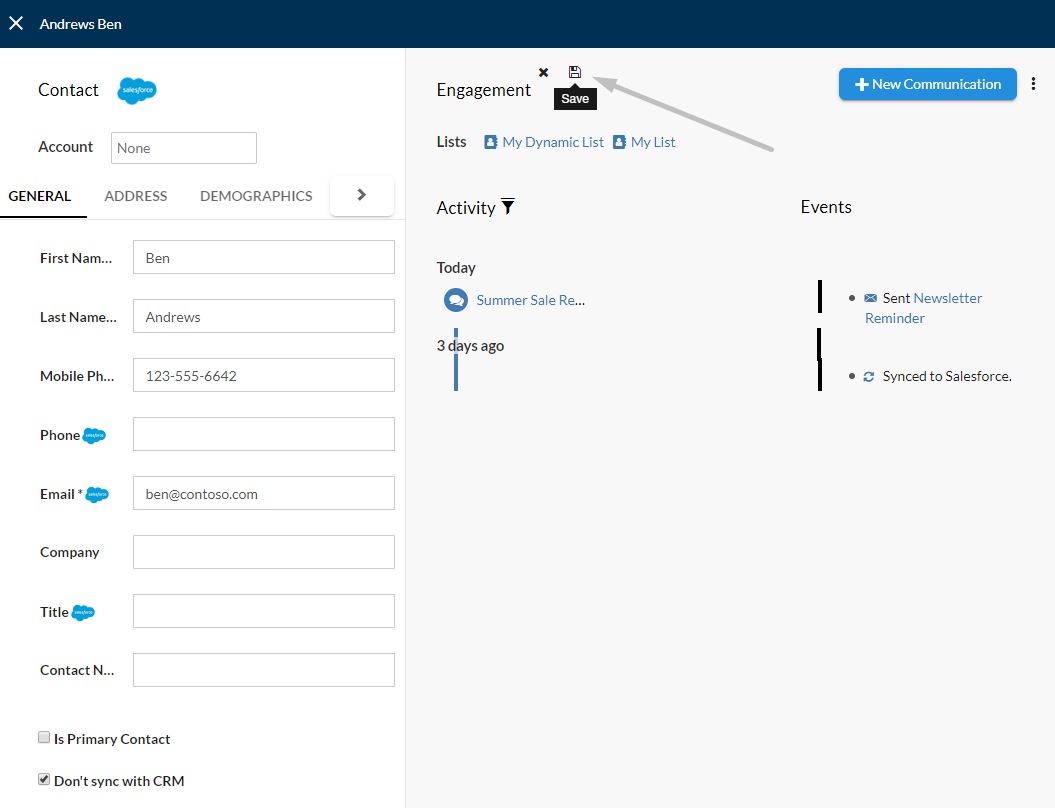Click the Salesforce logo next to Contact
This screenshot has height=808, width=1055.
tap(137, 90)
